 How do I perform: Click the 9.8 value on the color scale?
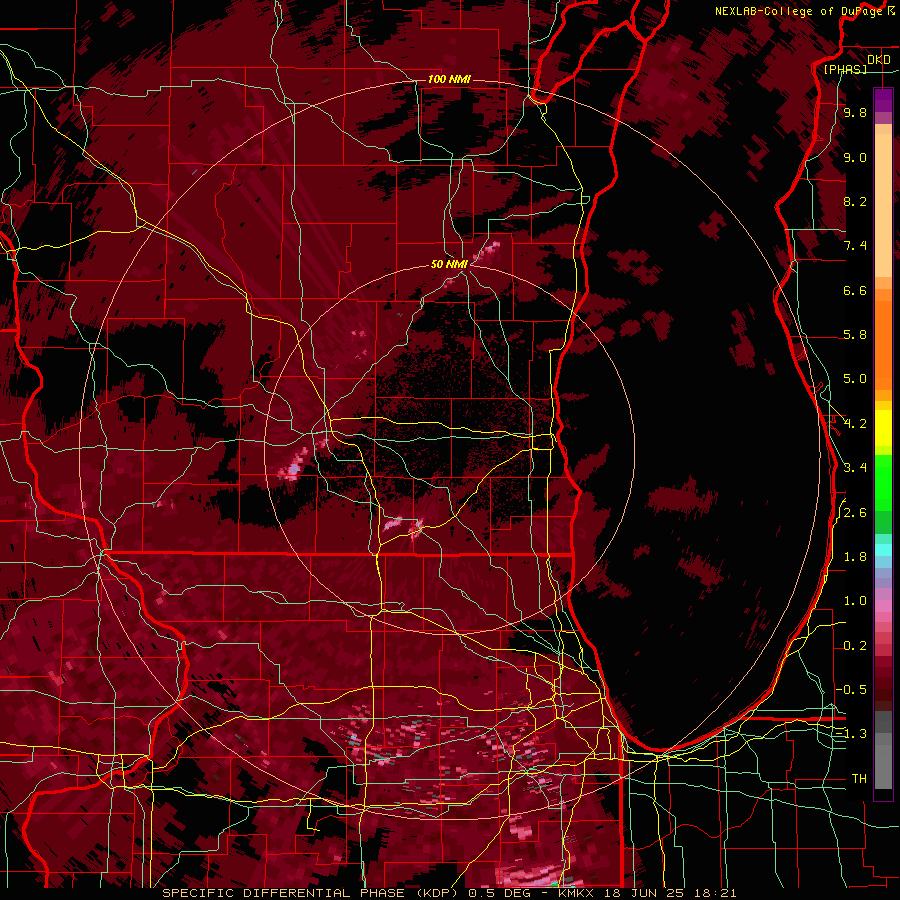coord(855,112)
